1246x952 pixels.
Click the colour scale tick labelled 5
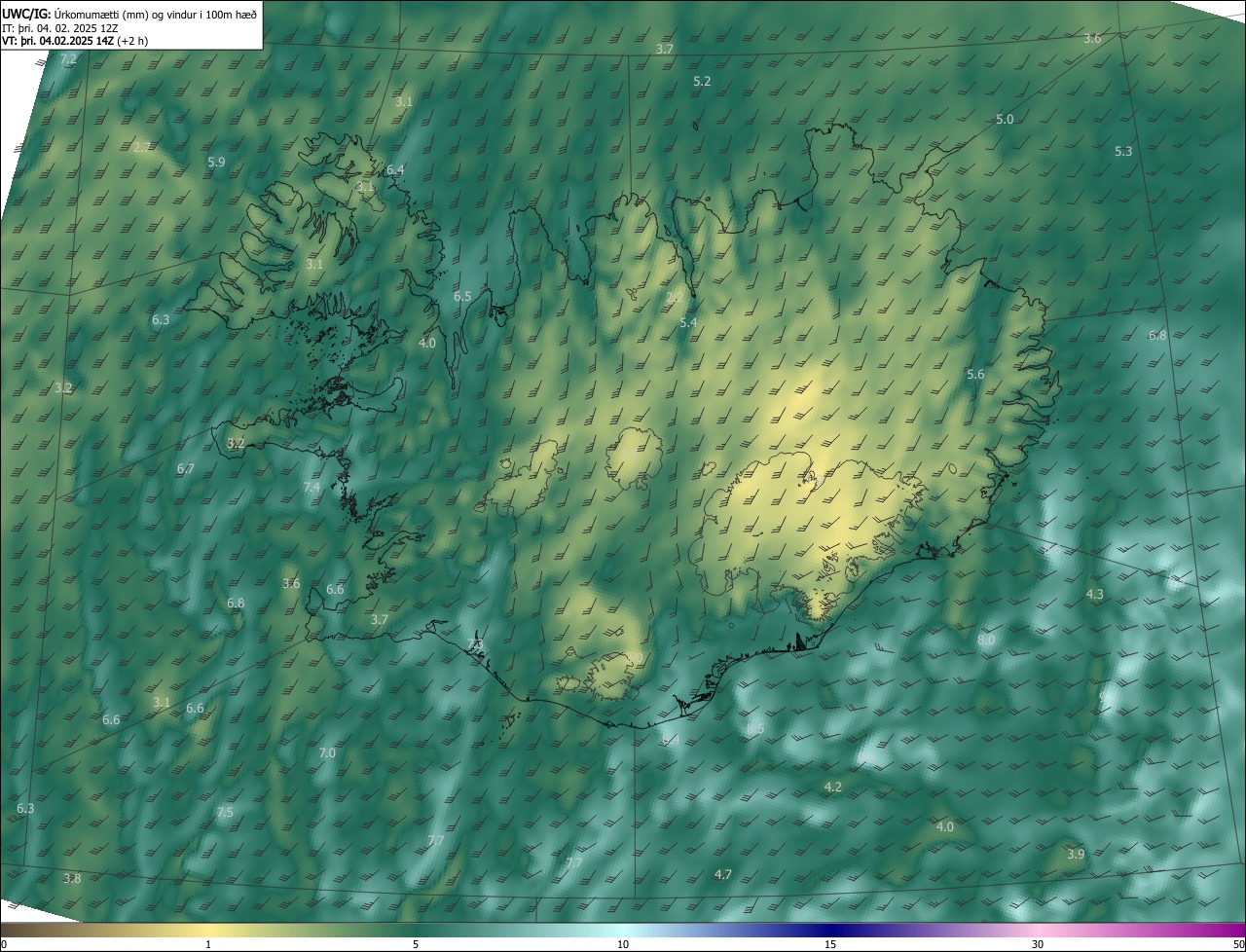(416, 945)
